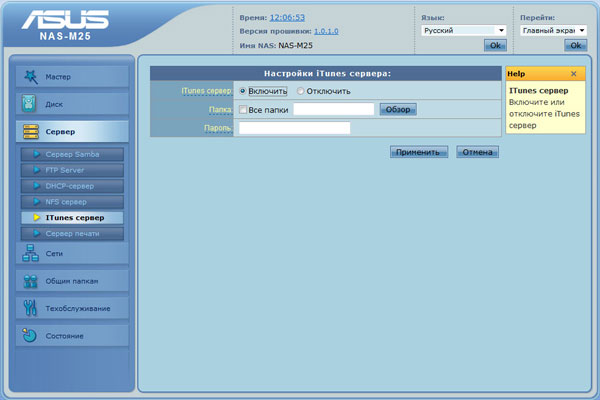600x400 pixels.
Task: Click the Папка field label
Action: coord(220,110)
